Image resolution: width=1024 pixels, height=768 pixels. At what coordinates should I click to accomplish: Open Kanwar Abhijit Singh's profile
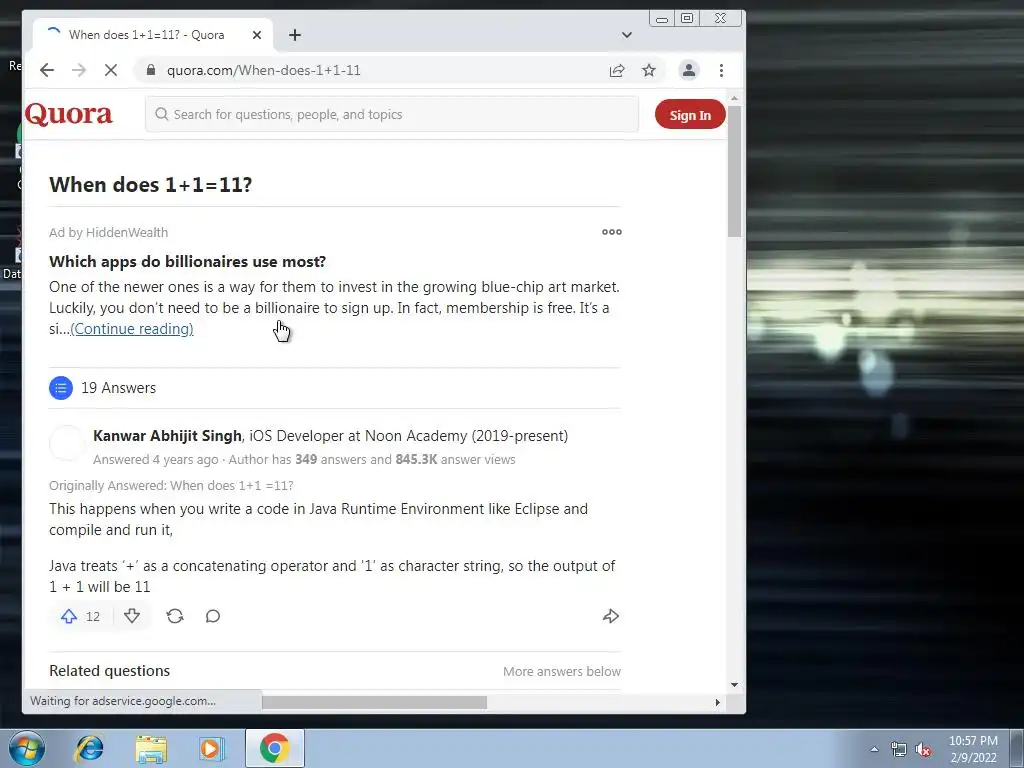[x=167, y=436]
